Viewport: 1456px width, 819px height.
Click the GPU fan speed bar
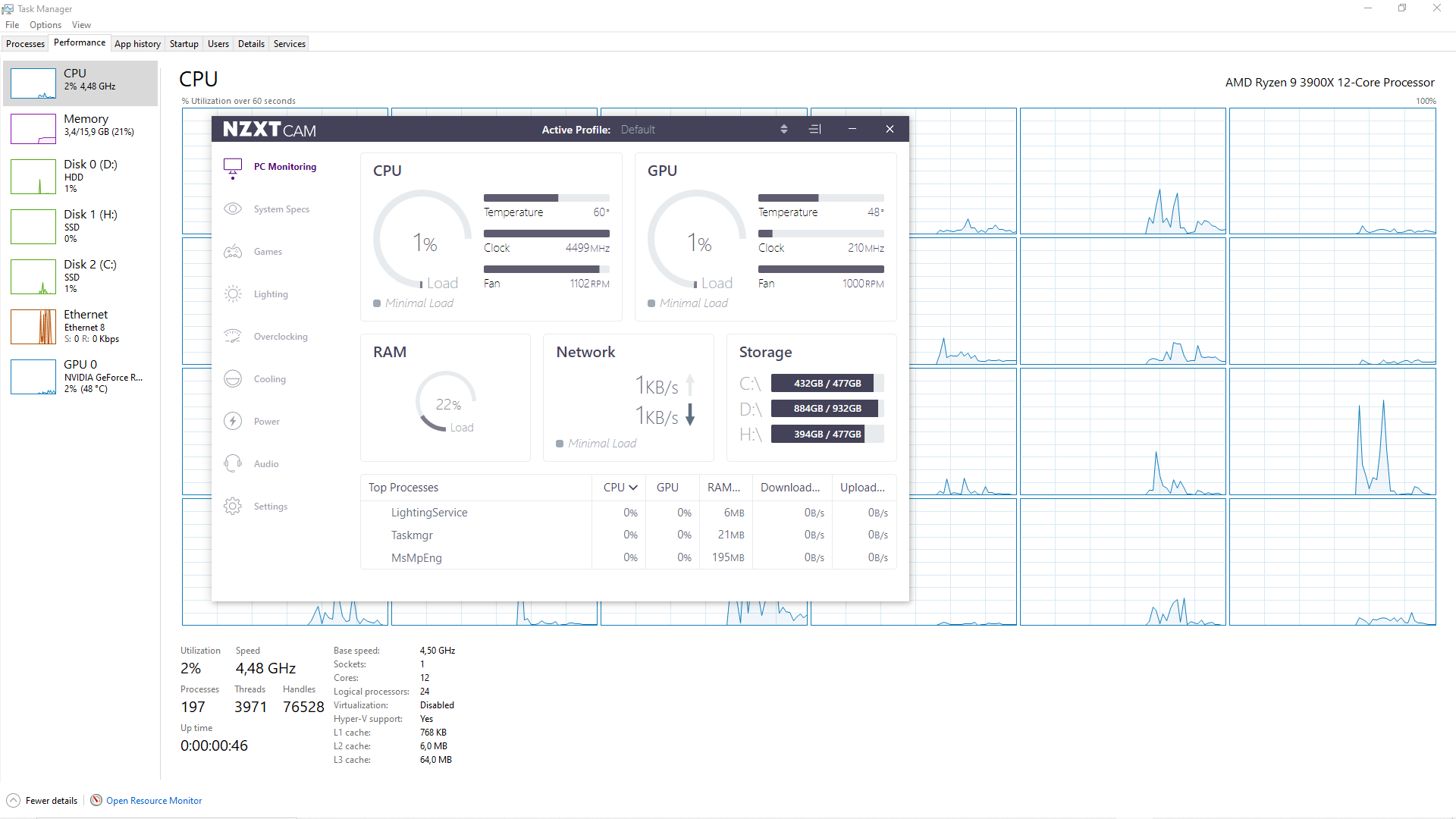point(821,269)
